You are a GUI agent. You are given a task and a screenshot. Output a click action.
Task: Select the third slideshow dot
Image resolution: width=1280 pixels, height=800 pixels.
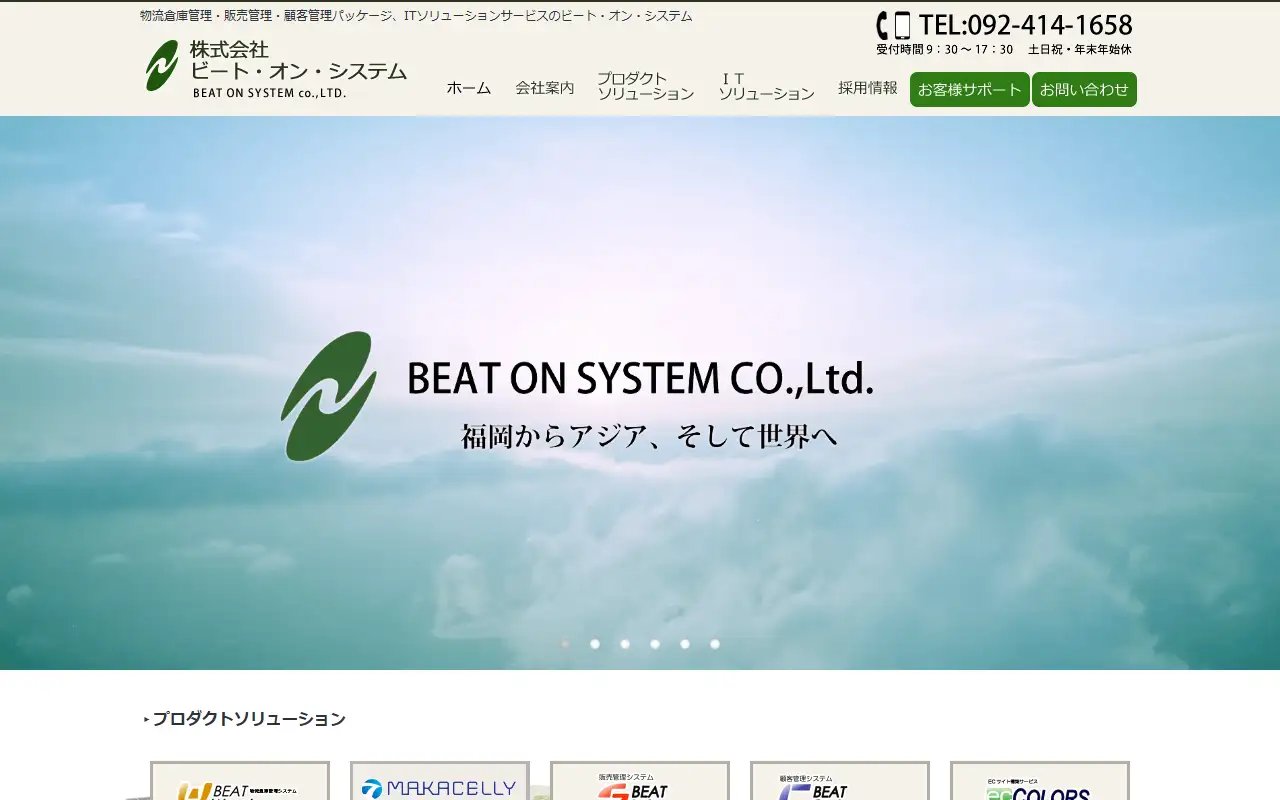coord(625,644)
